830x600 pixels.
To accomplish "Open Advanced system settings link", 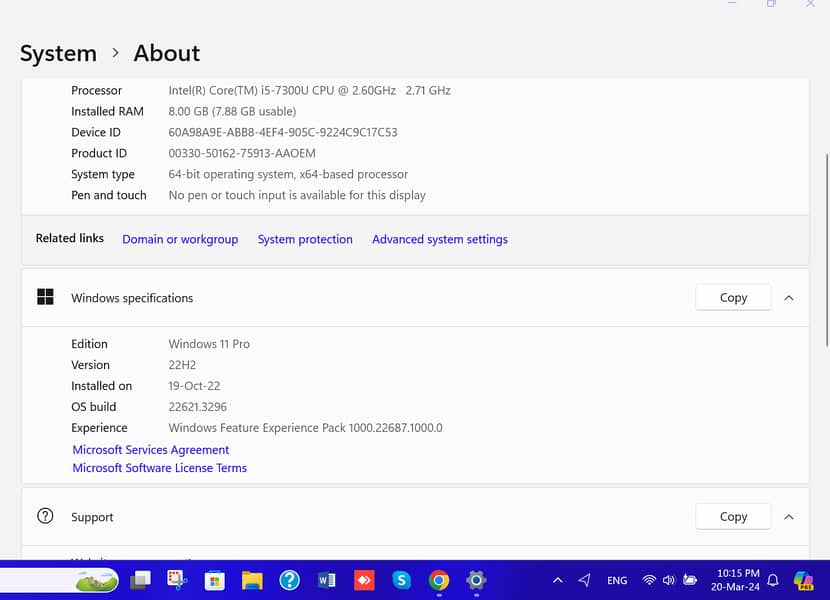I will 439,239.
